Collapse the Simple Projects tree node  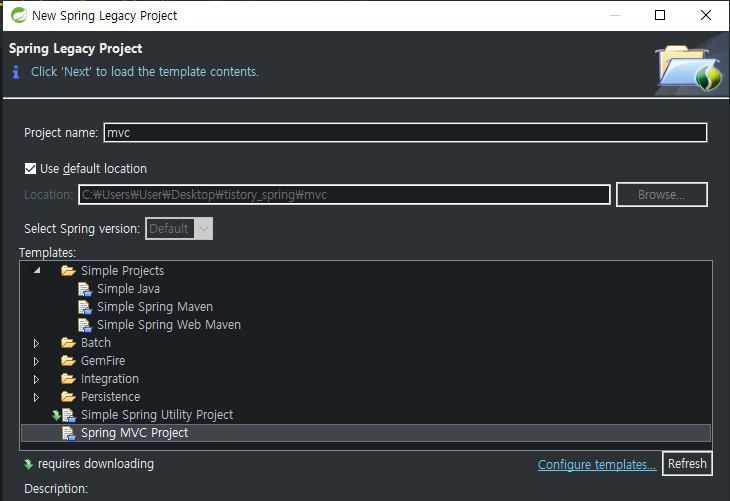pos(37,271)
